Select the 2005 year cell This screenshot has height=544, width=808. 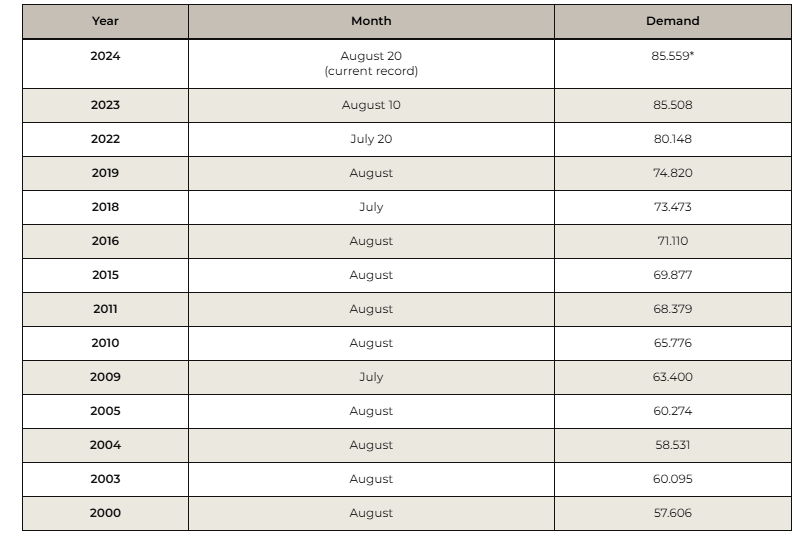point(105,411)
